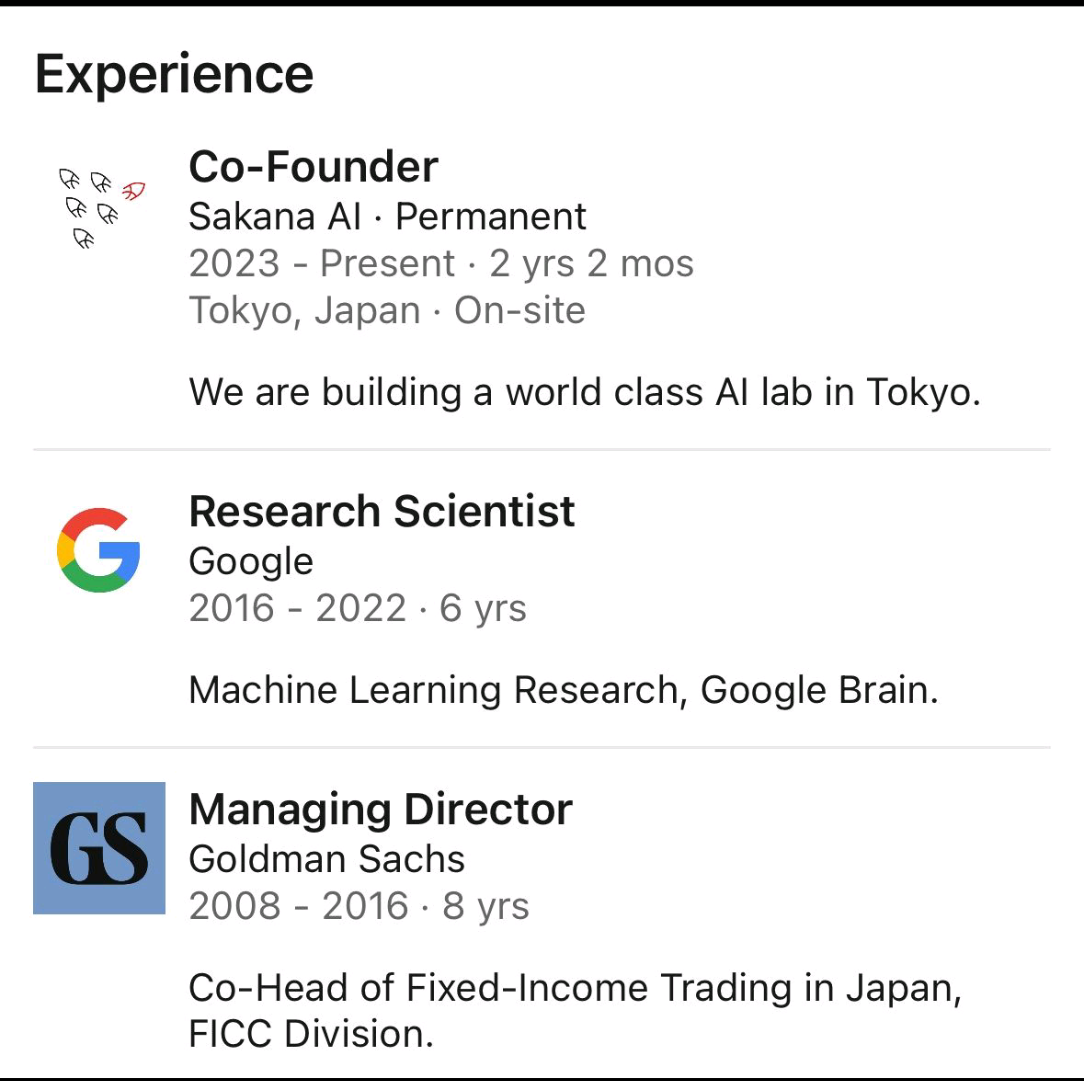Click the Google company name text
The image size is (1084, 1081).
(251, 562)
